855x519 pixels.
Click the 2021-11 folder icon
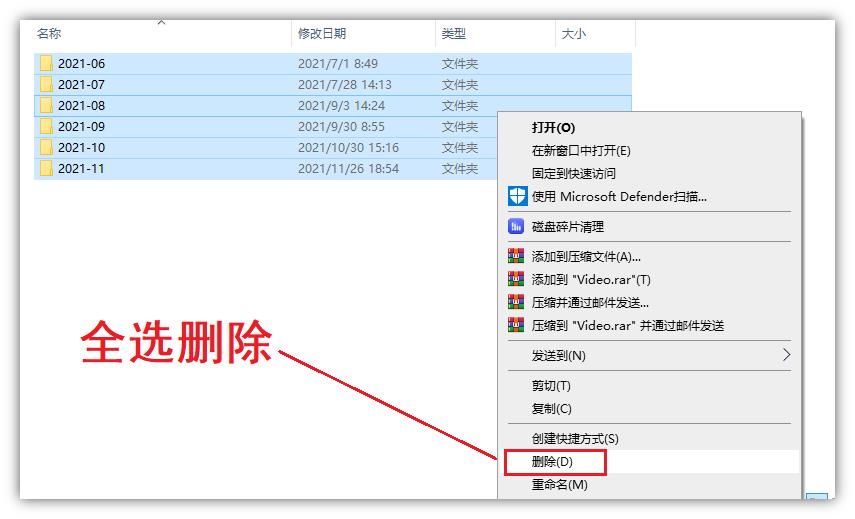[46, 168]
